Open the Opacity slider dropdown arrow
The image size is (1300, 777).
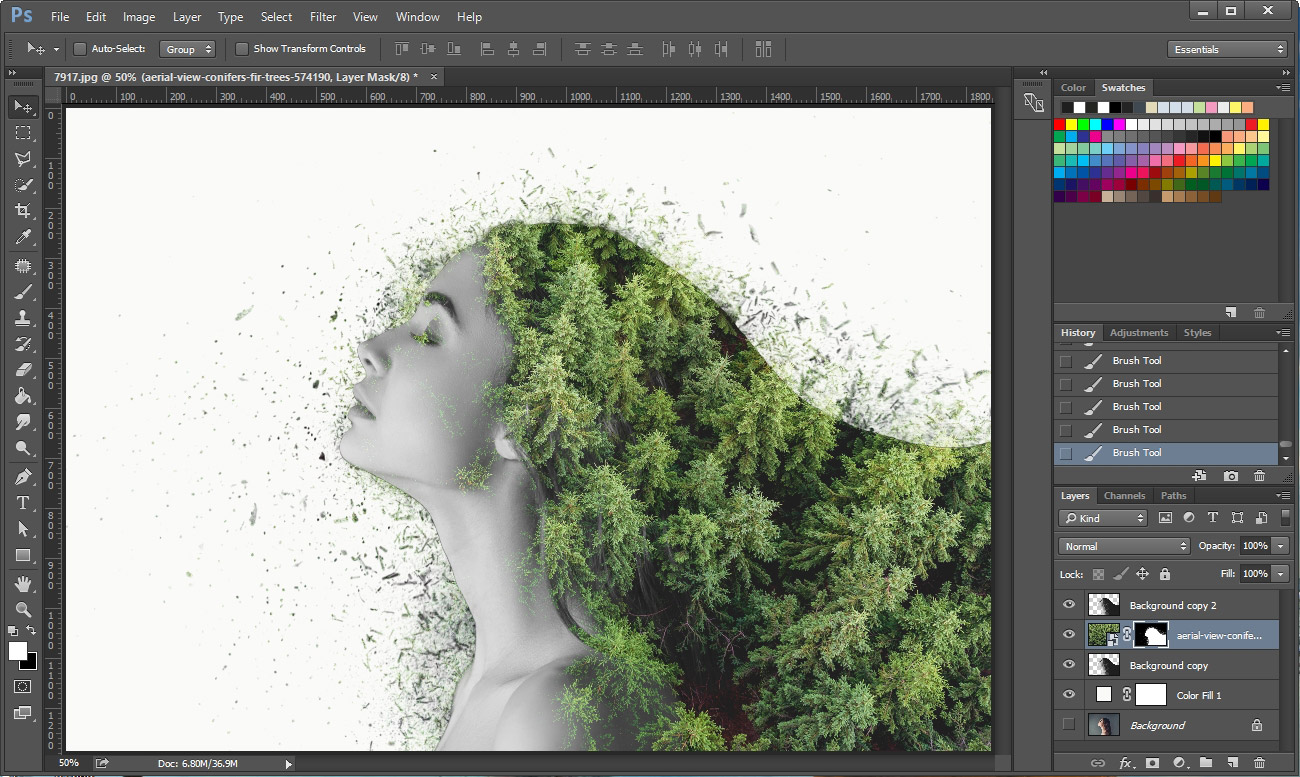pos(1281,546)
